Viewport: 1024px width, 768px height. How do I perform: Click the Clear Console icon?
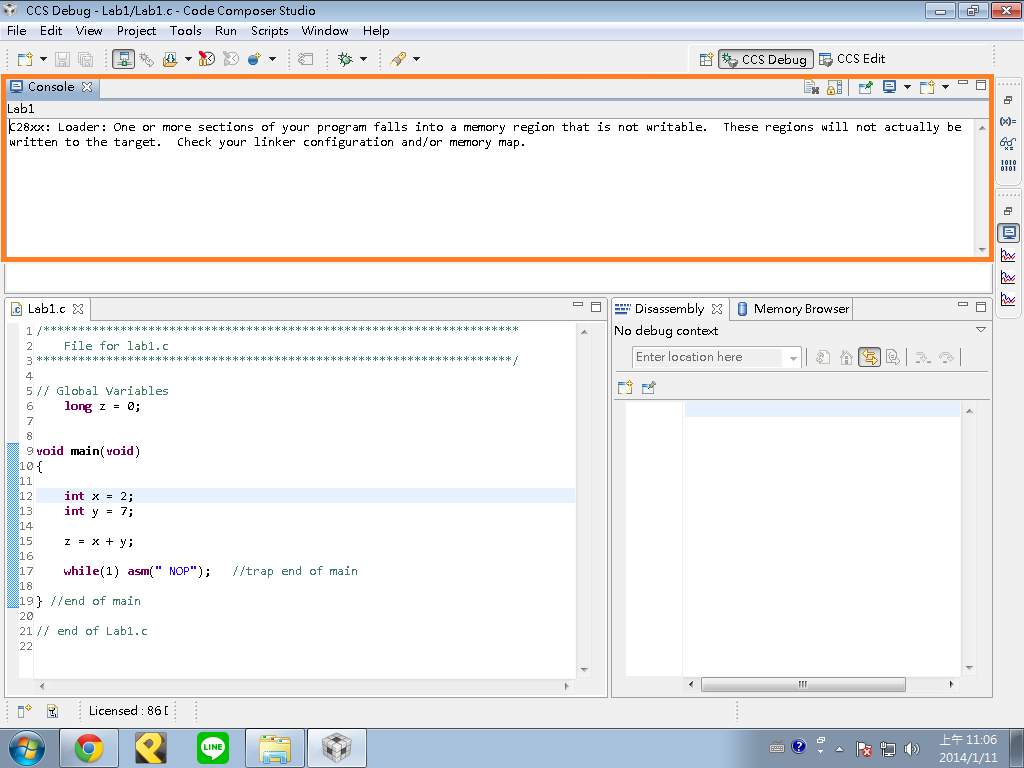click(812, 88)
